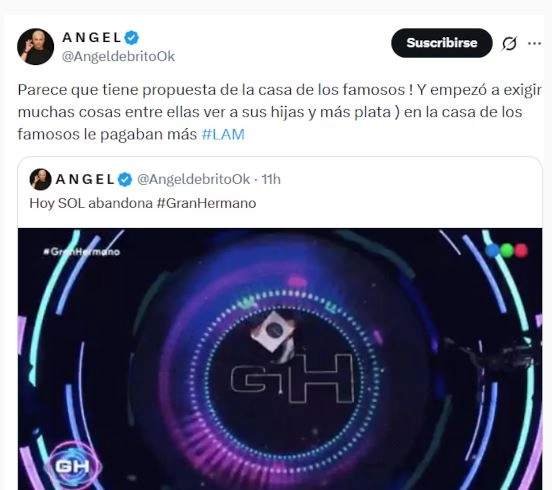Click the ANGEL display name in header
This screenshot has height=490, width=552.
92,37
